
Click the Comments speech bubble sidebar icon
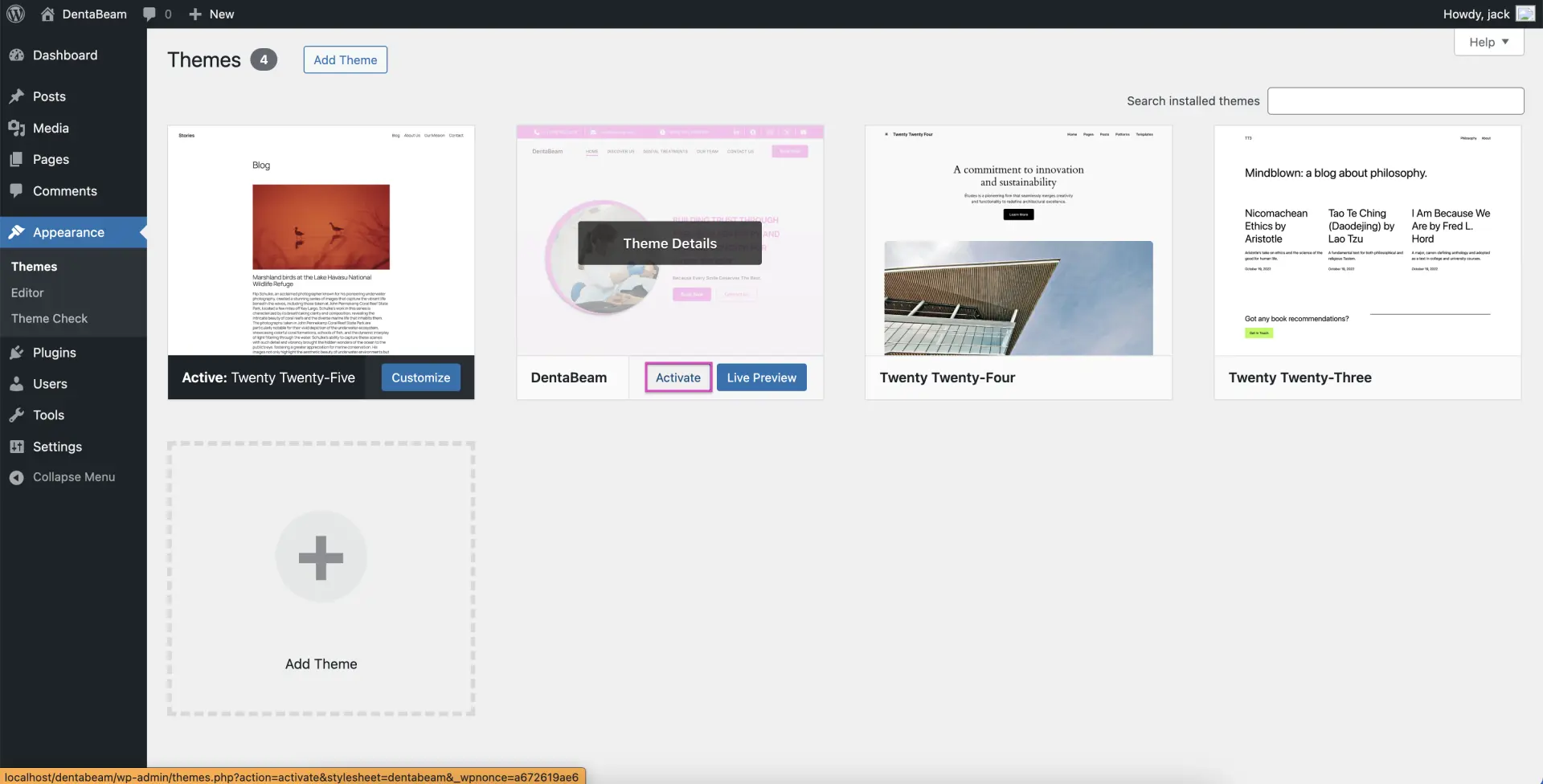coord(16,191)
